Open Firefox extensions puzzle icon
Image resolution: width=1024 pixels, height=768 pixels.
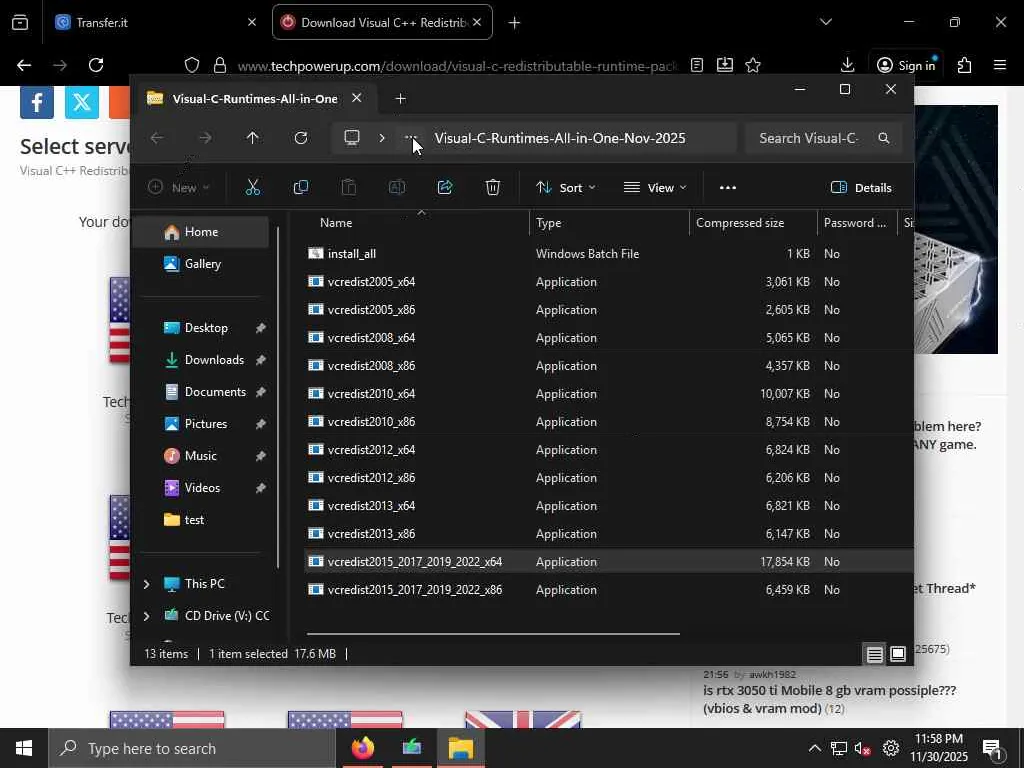click(965, 65)
